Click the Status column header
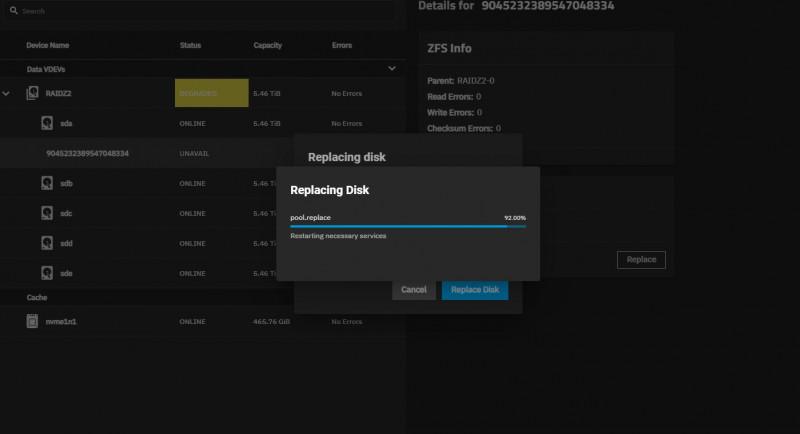This screenshot has height=434, width=800. (x=190, y=45)
